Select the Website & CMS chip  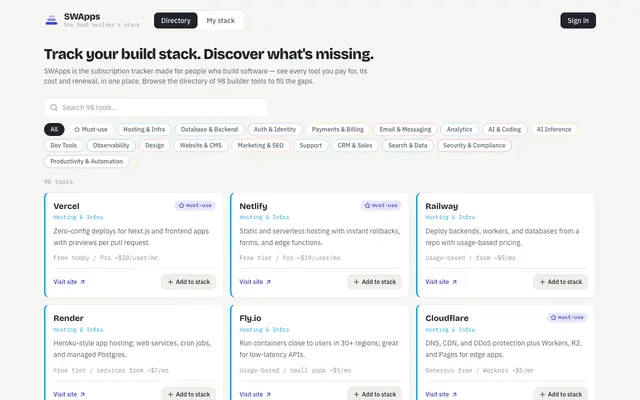(201, 145)
